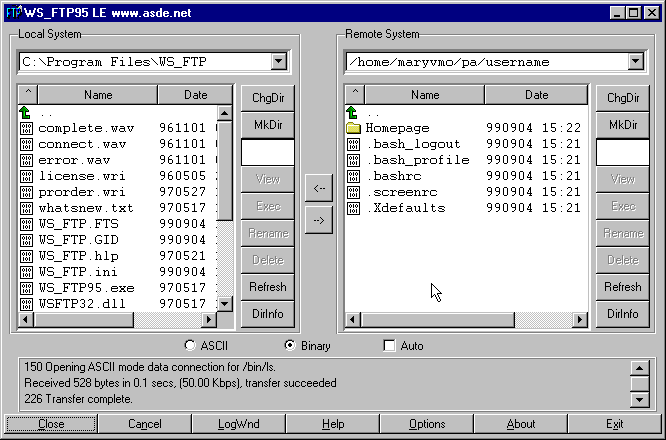Select the Homepage folder name

(x=398, y=128)
